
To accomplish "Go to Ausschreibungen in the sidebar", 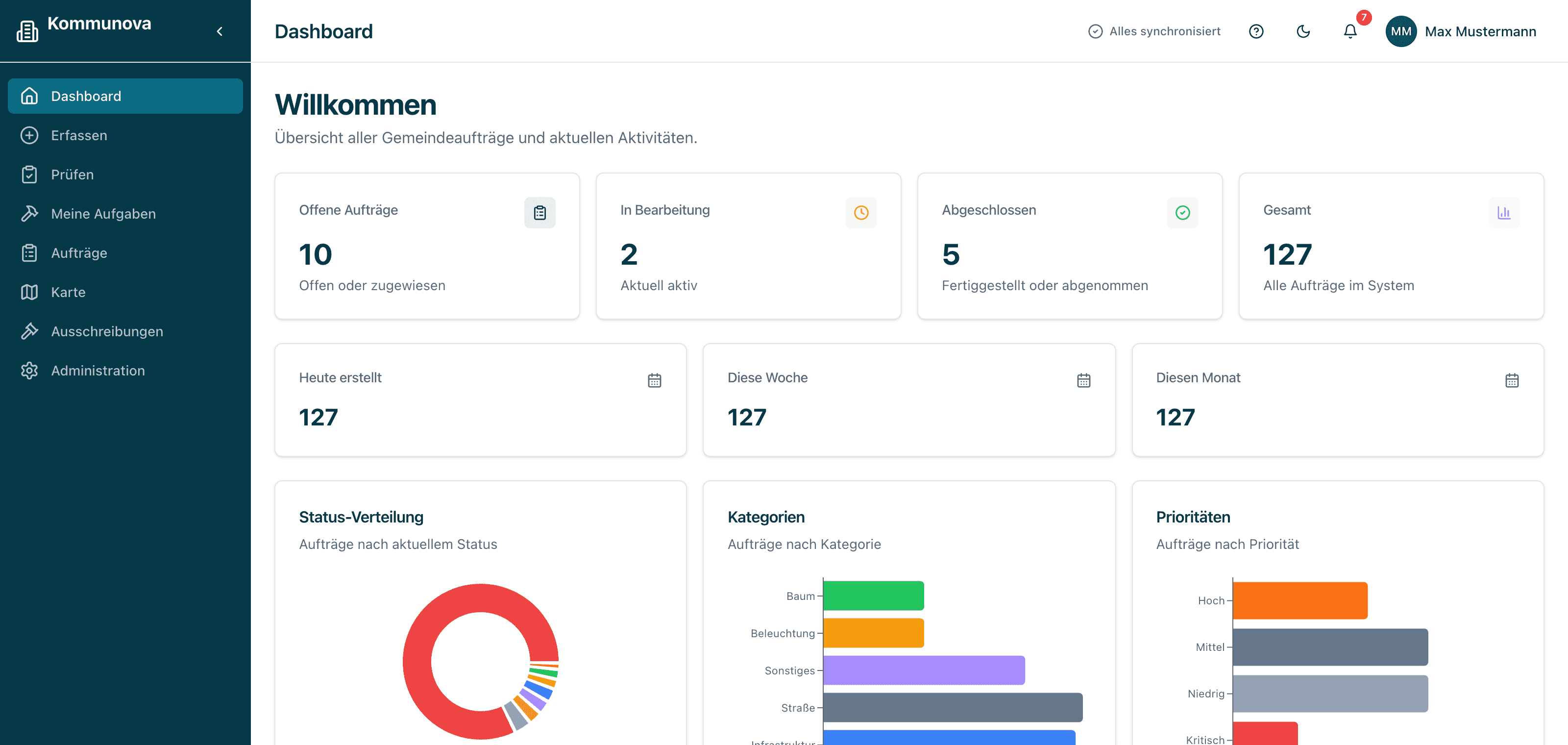I will [x=125, y=331].
